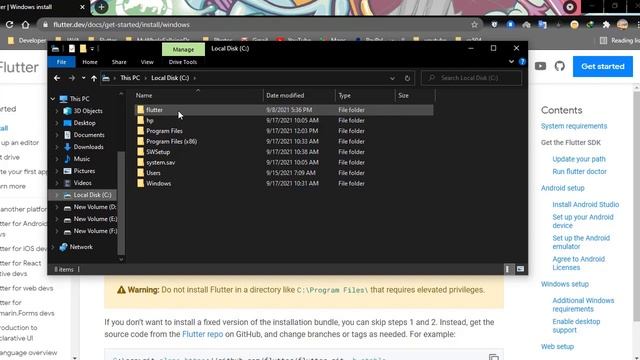Image resolution: width=640 pixels, height=360 pixels.
Task: Switch to details view layout icon
Action: click(507, 269)
